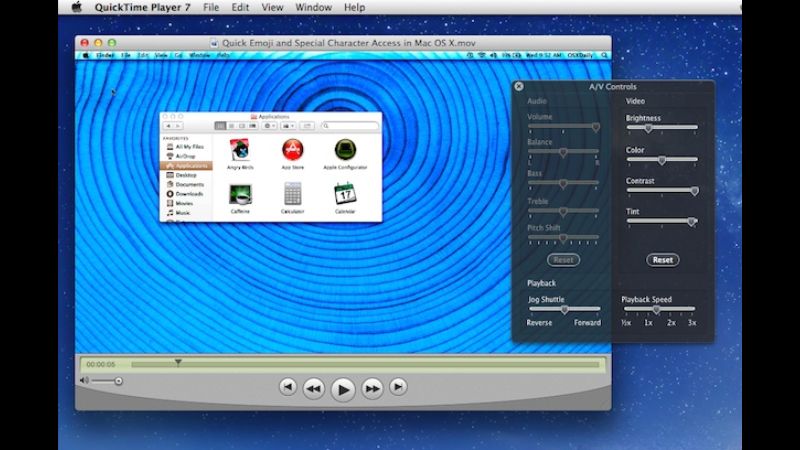Open the File menu
Screen dimensions: 800x450
coord(211,7)
